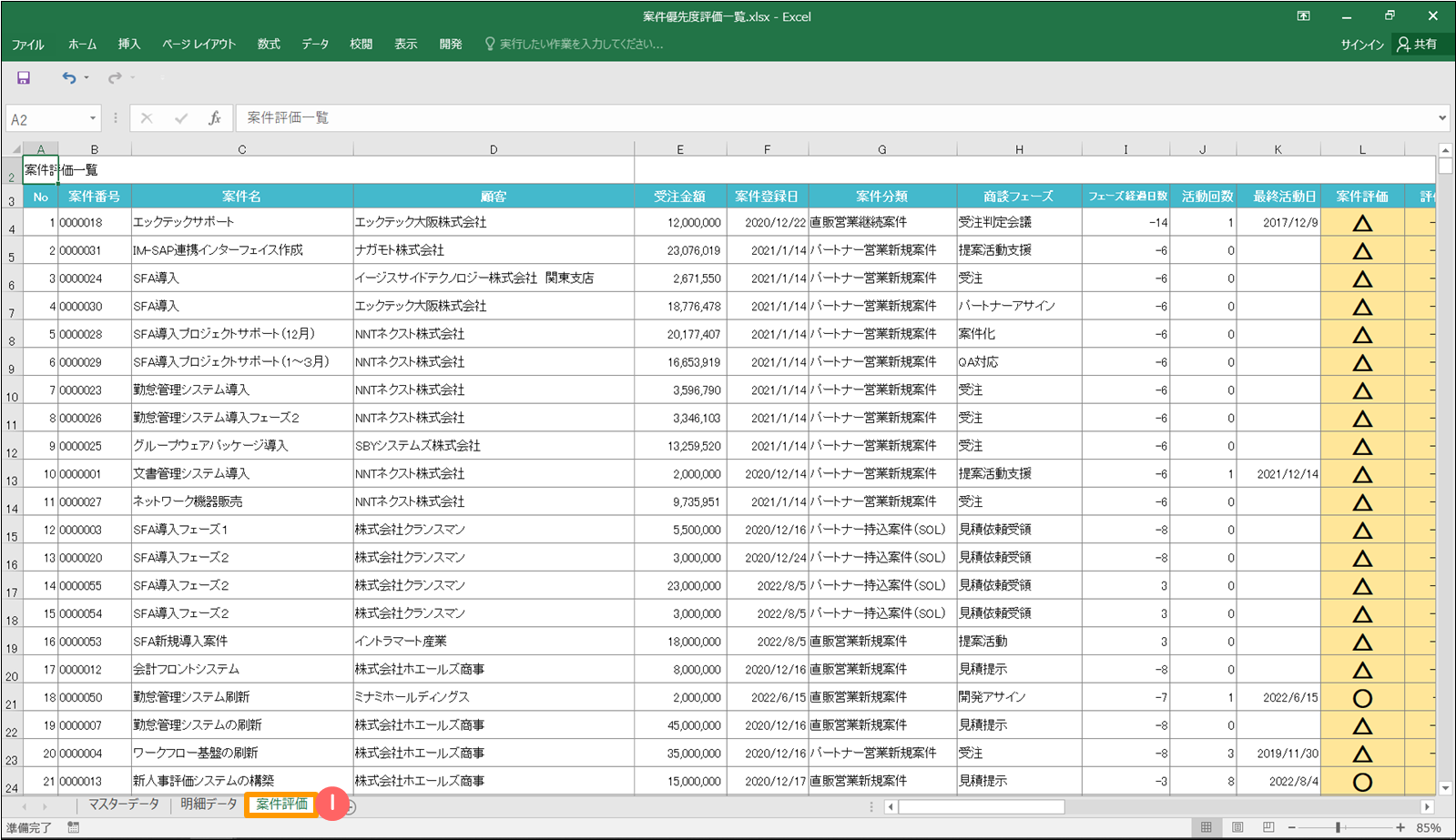Click the zoom in plus button
Image resolution: width=1456 pixels, height=840 pixels.
coord(1400,827)
